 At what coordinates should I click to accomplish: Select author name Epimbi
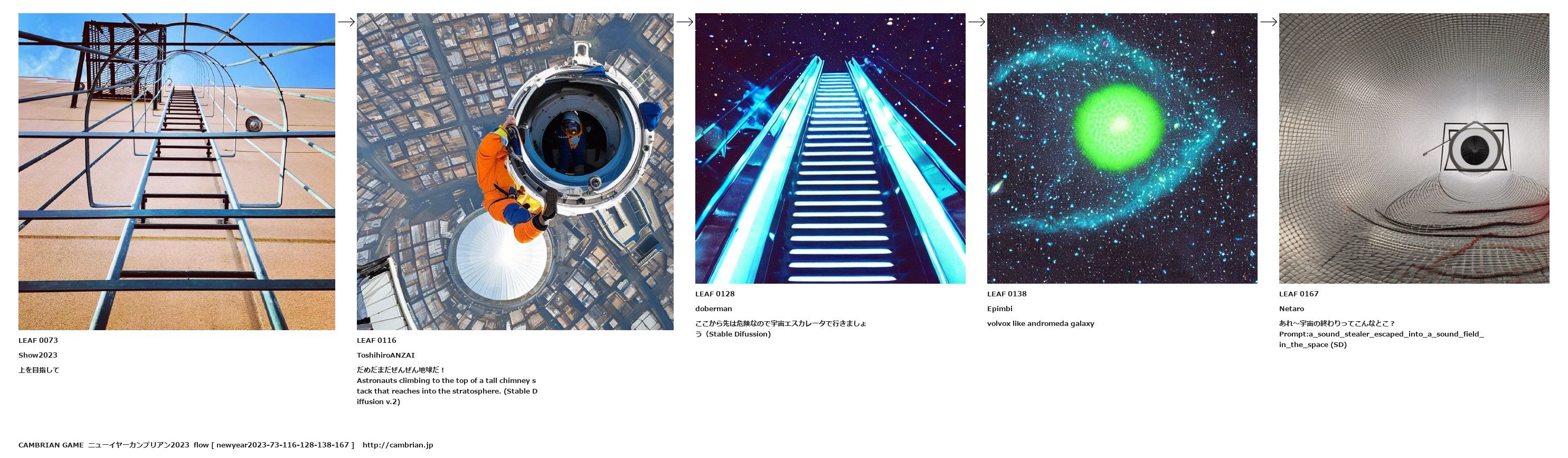point(999,309)
